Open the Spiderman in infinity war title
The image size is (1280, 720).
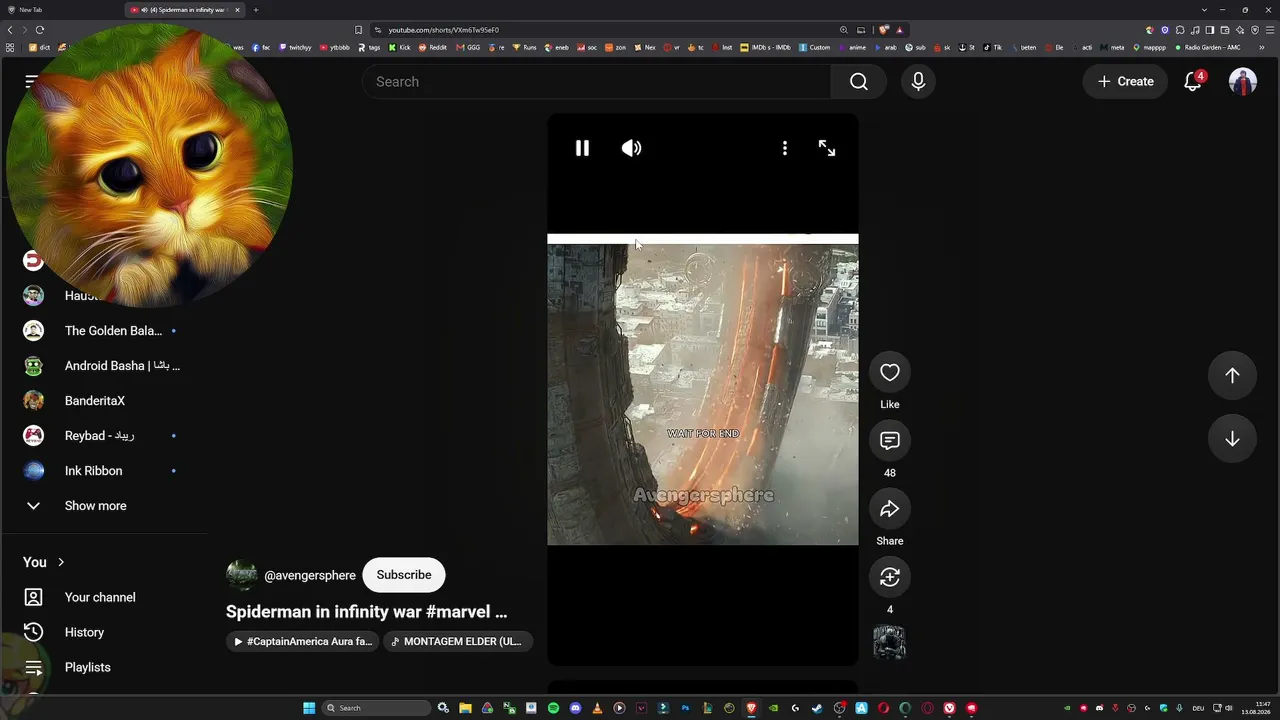366,612
